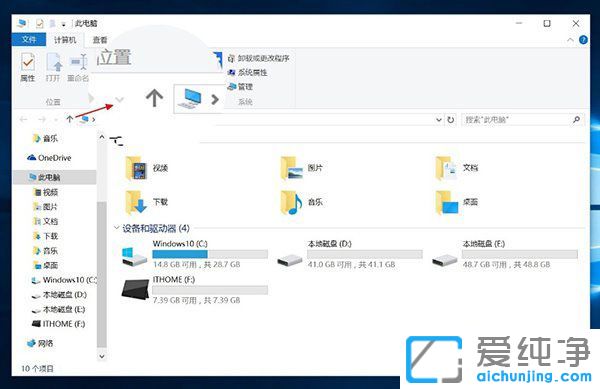Viewport: 600px width, 389px height.
Task: Select OneDrive in the navigation pane
Action: coord(49,158)
